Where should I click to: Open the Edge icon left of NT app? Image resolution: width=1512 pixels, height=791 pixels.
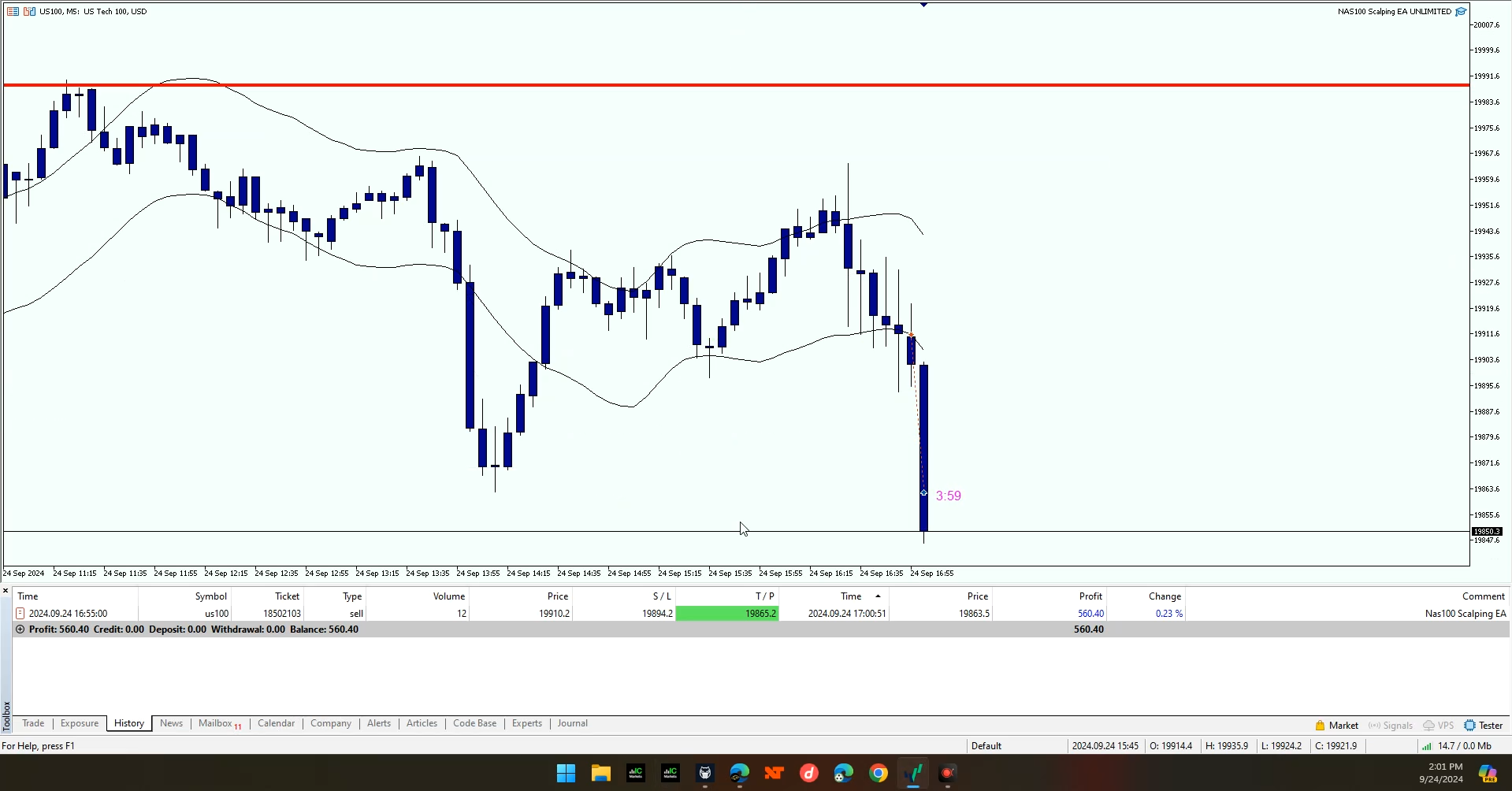click(740, 773)
